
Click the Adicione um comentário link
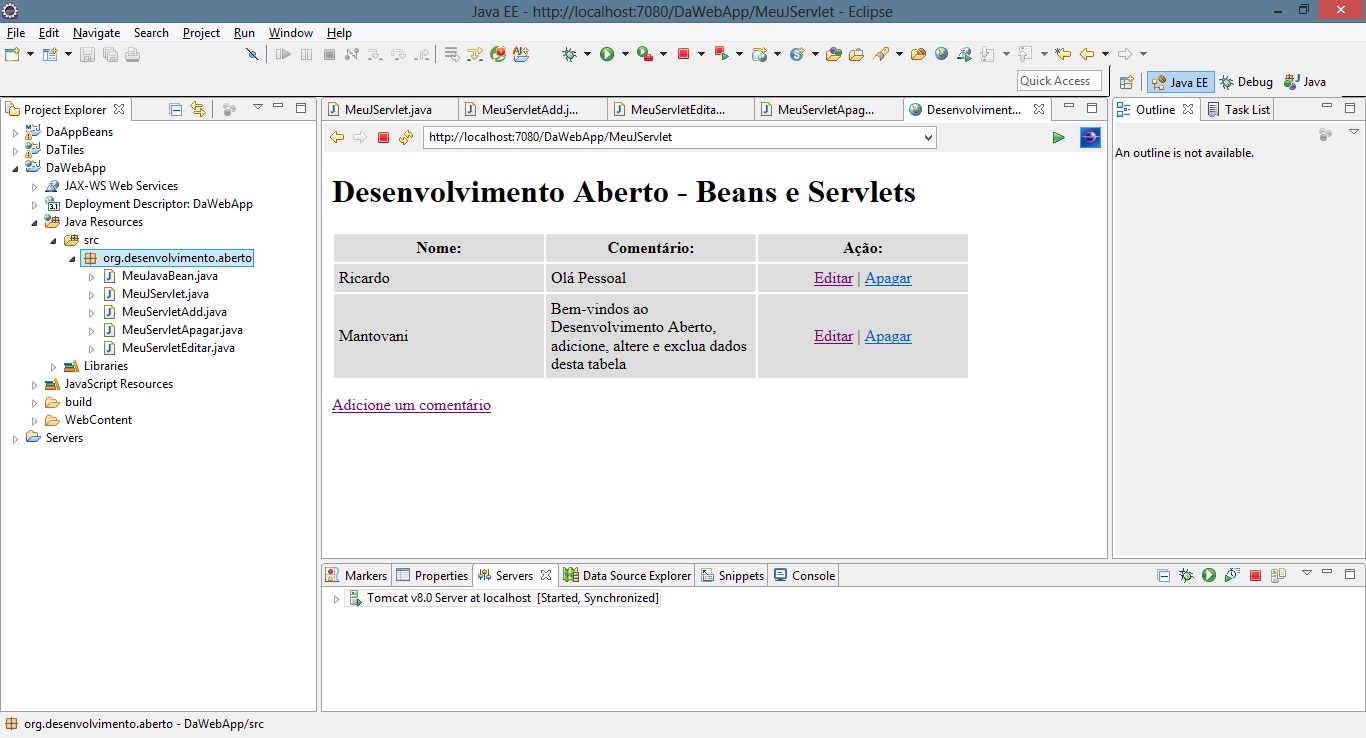[411, 405]
